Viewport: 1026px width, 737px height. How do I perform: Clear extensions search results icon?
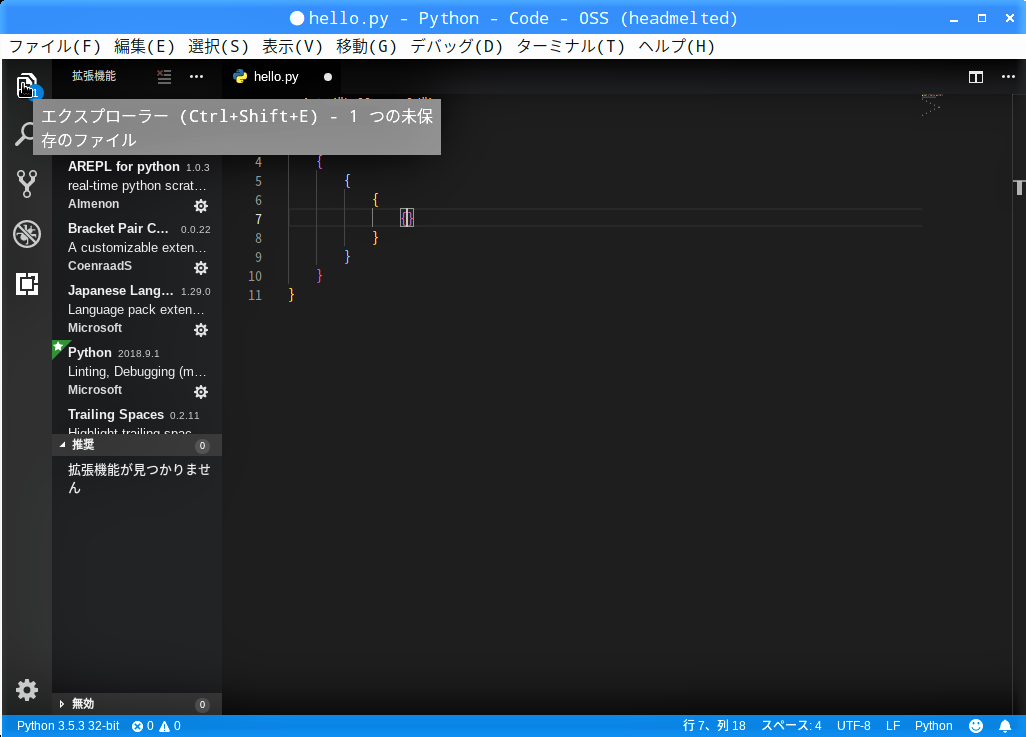(x=164, y=77)
